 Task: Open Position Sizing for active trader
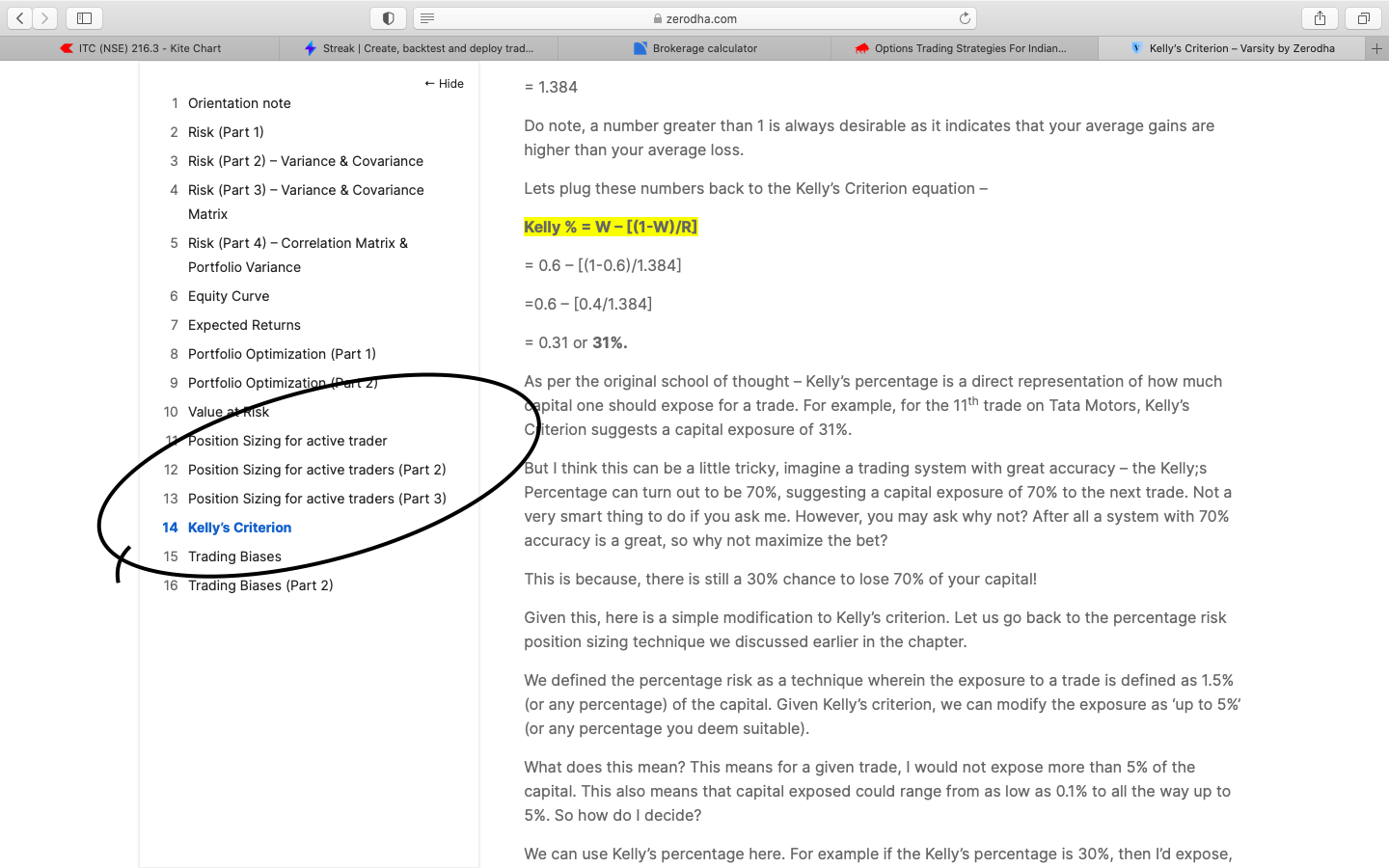(287, 441)
